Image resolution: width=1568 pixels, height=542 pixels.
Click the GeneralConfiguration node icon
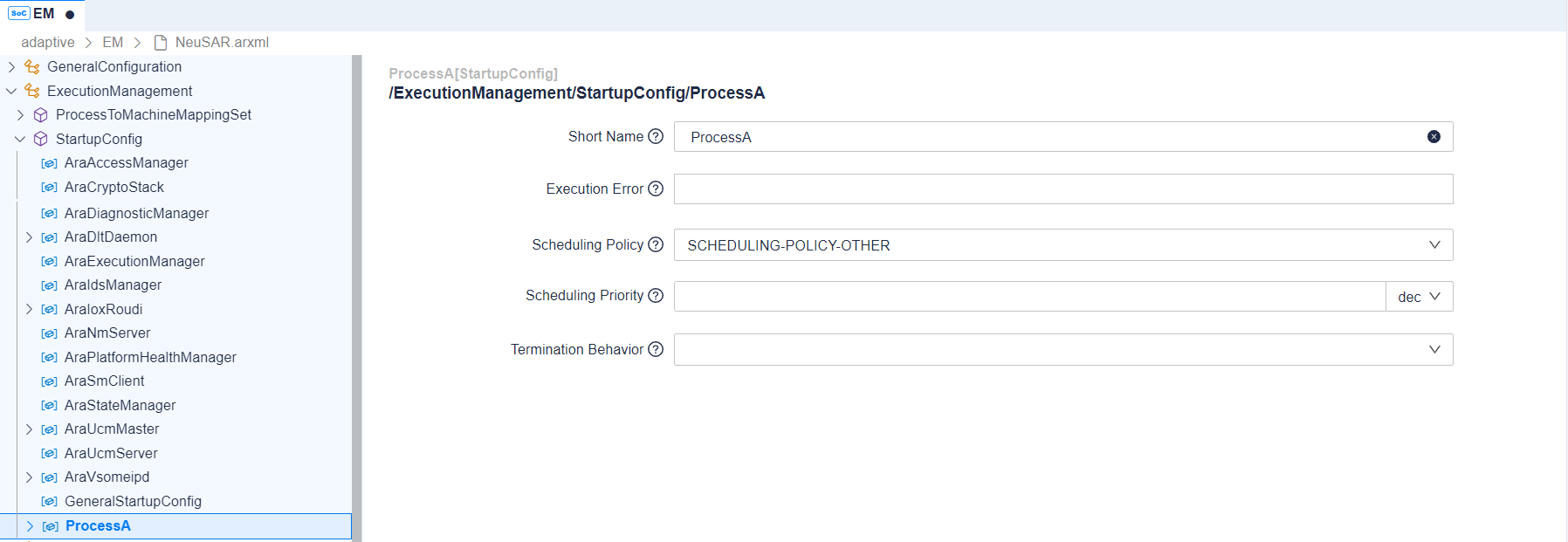(x=32, y=66)
